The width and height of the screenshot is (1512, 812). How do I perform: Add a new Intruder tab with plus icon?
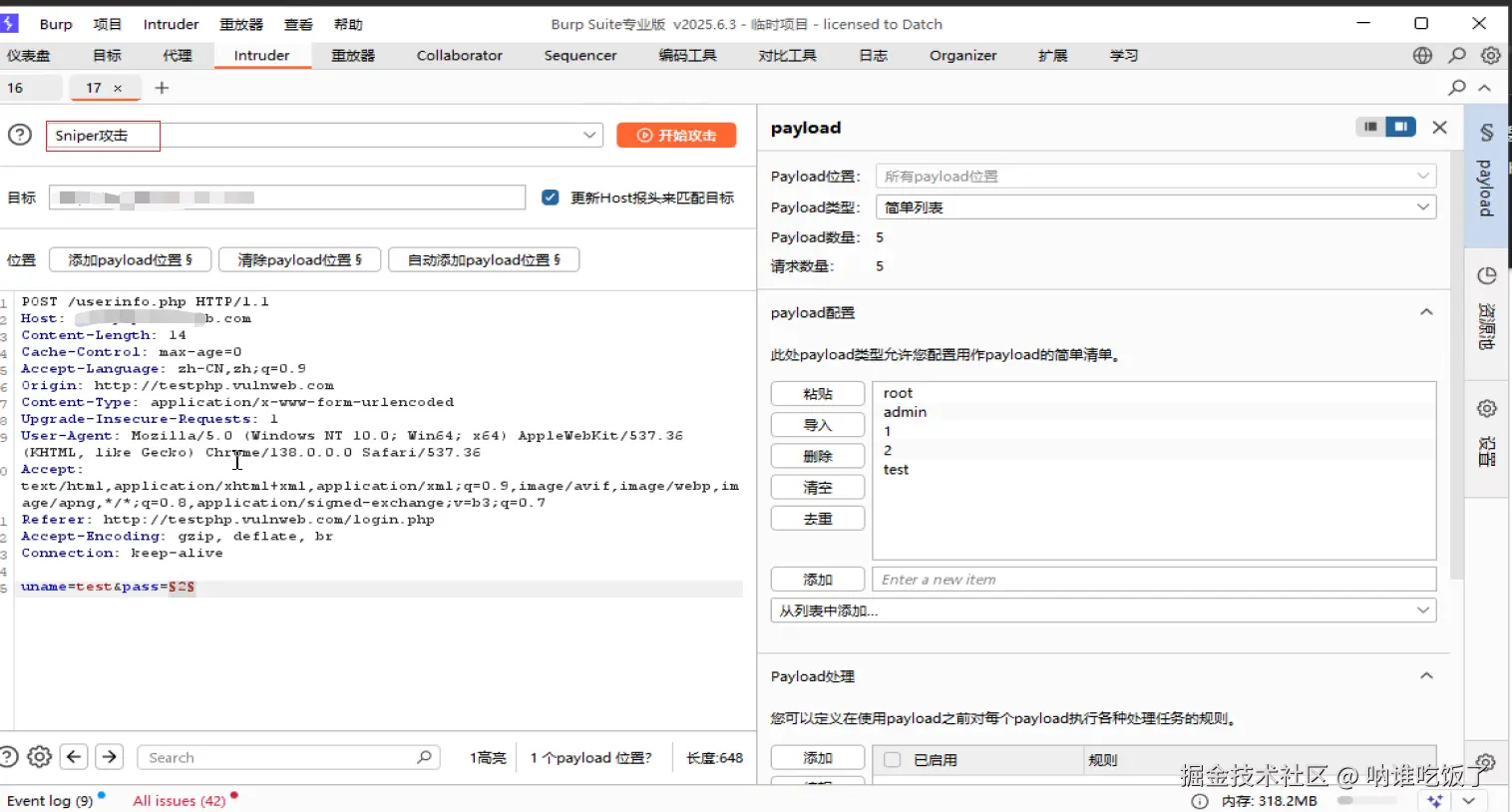point(162,88)
